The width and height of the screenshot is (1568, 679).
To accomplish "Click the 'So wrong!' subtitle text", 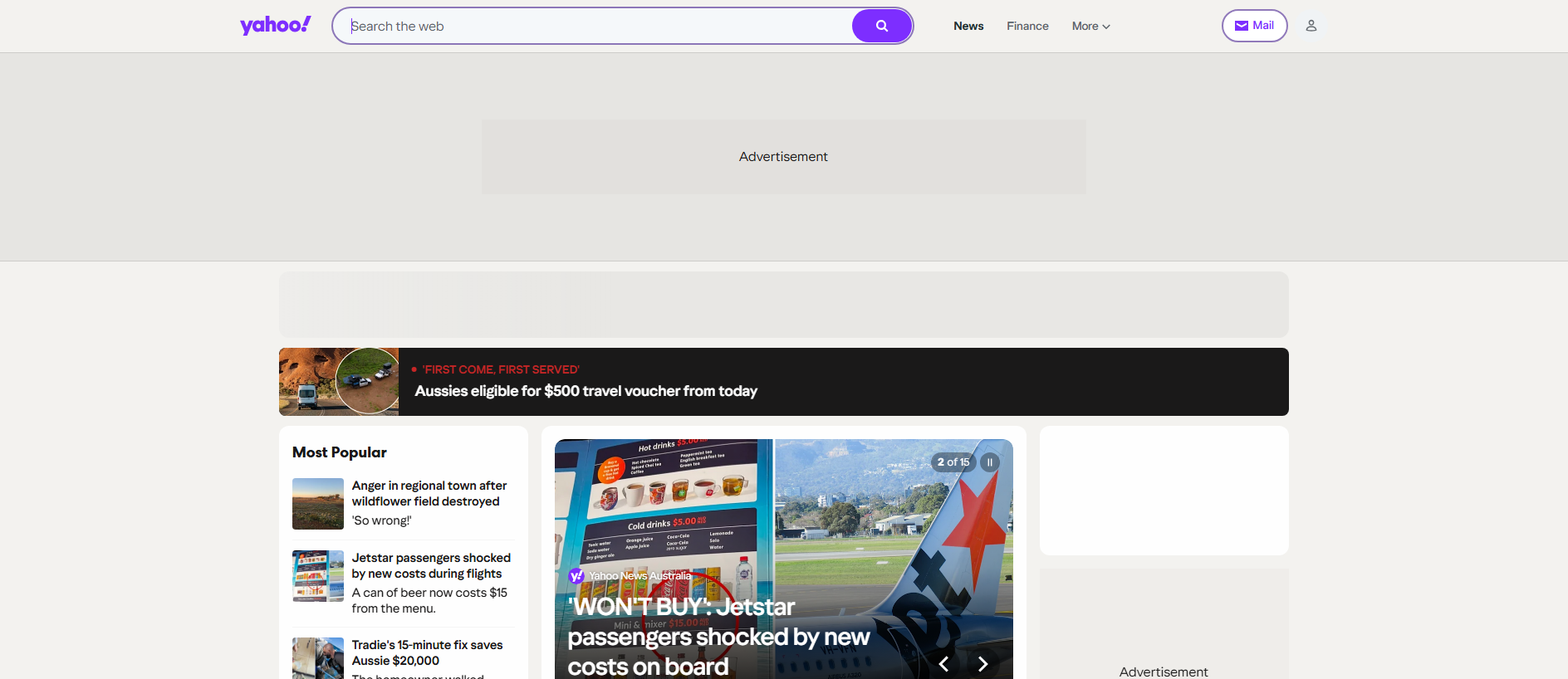I will (x=381, y=520).
